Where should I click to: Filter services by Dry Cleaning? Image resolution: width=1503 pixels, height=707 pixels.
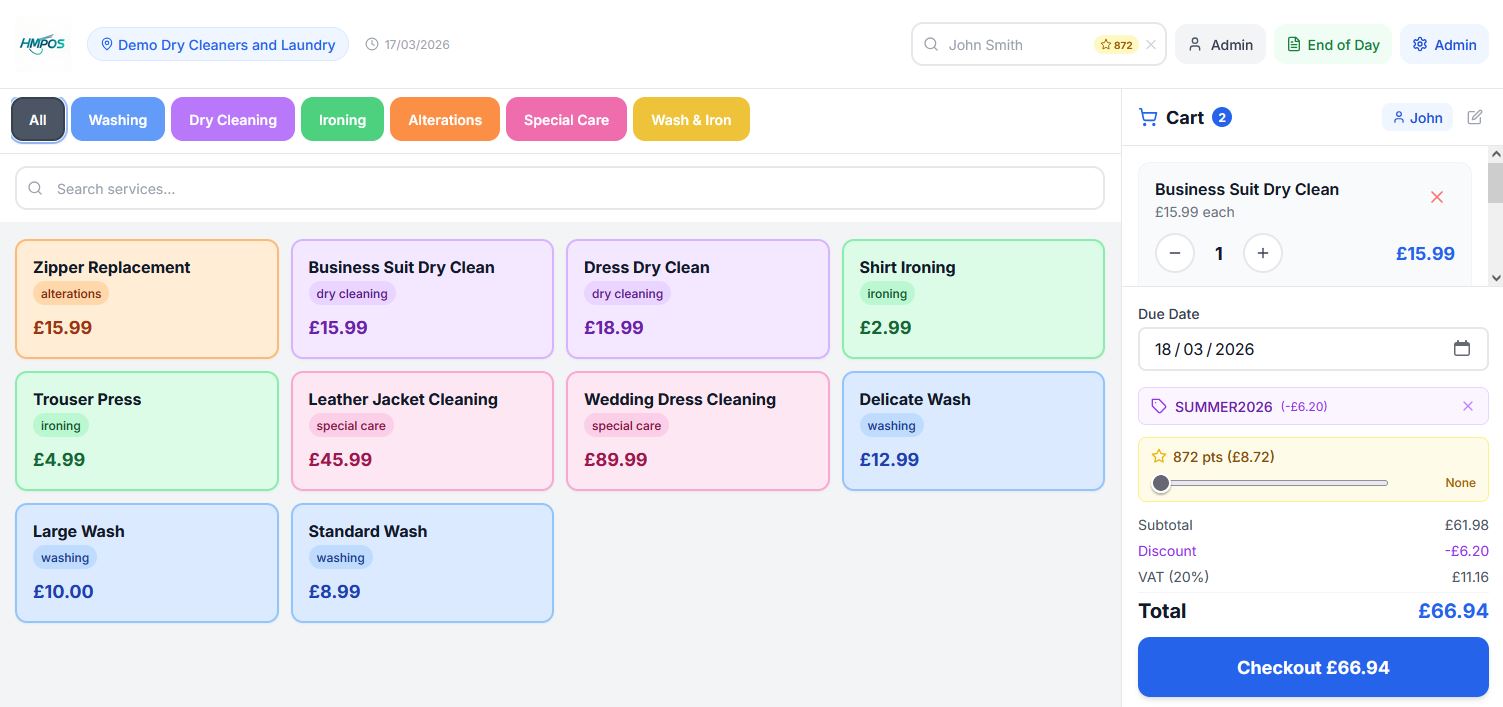(x=233, y=120)
